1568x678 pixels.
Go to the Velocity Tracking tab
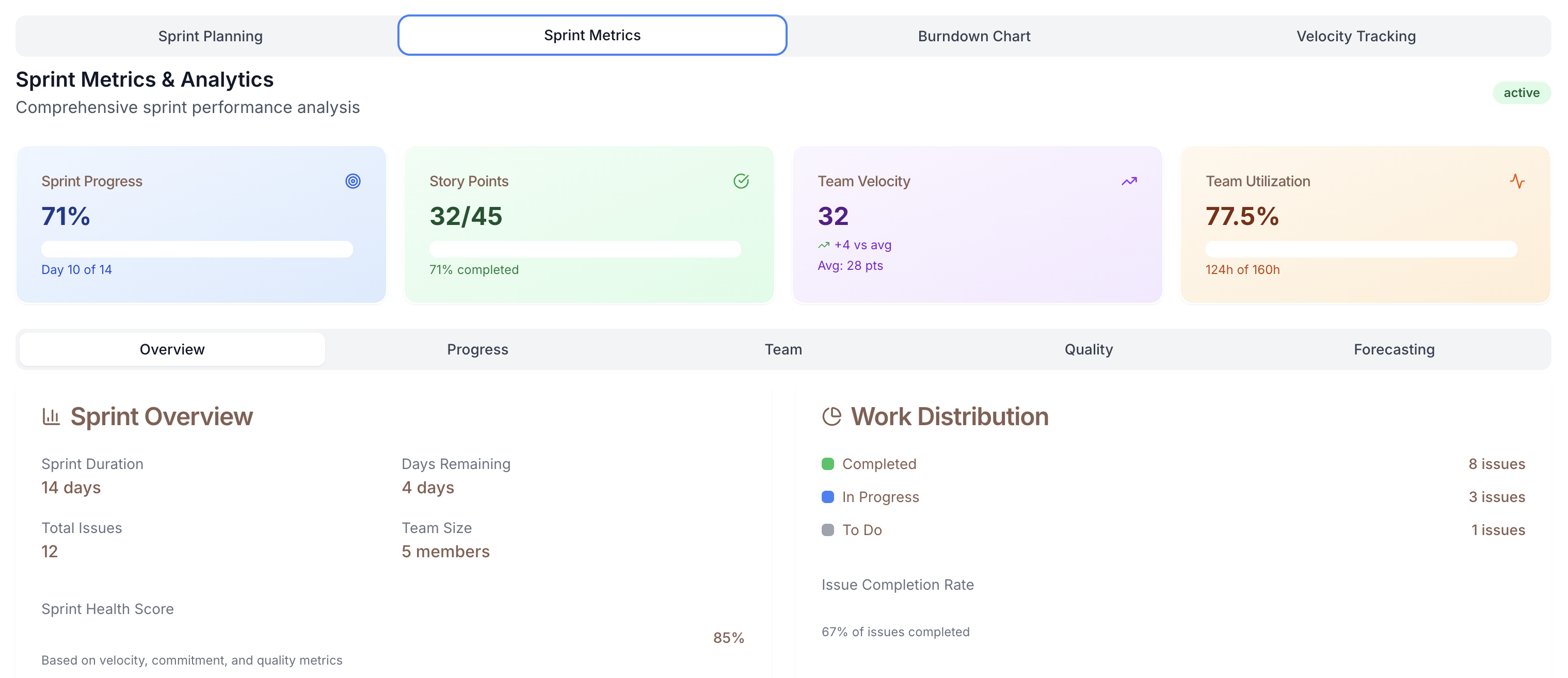point(1355,37)
